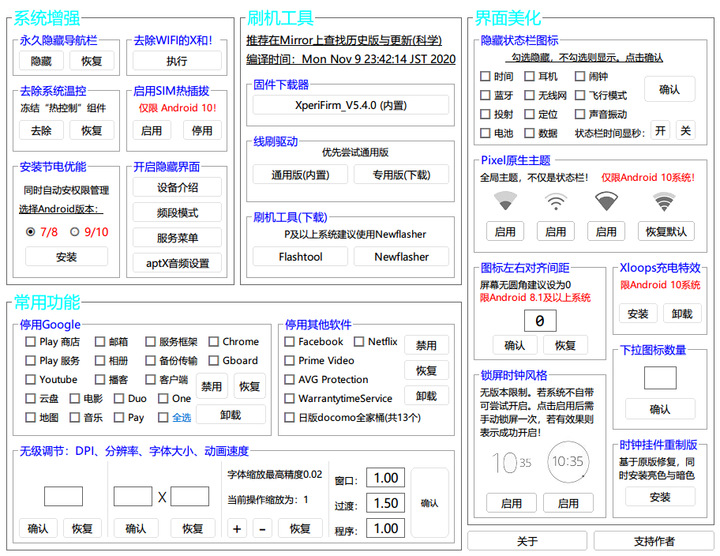
Task: Click 执行 to remove WiFi X mark
Action: click(x=177, y=61)
